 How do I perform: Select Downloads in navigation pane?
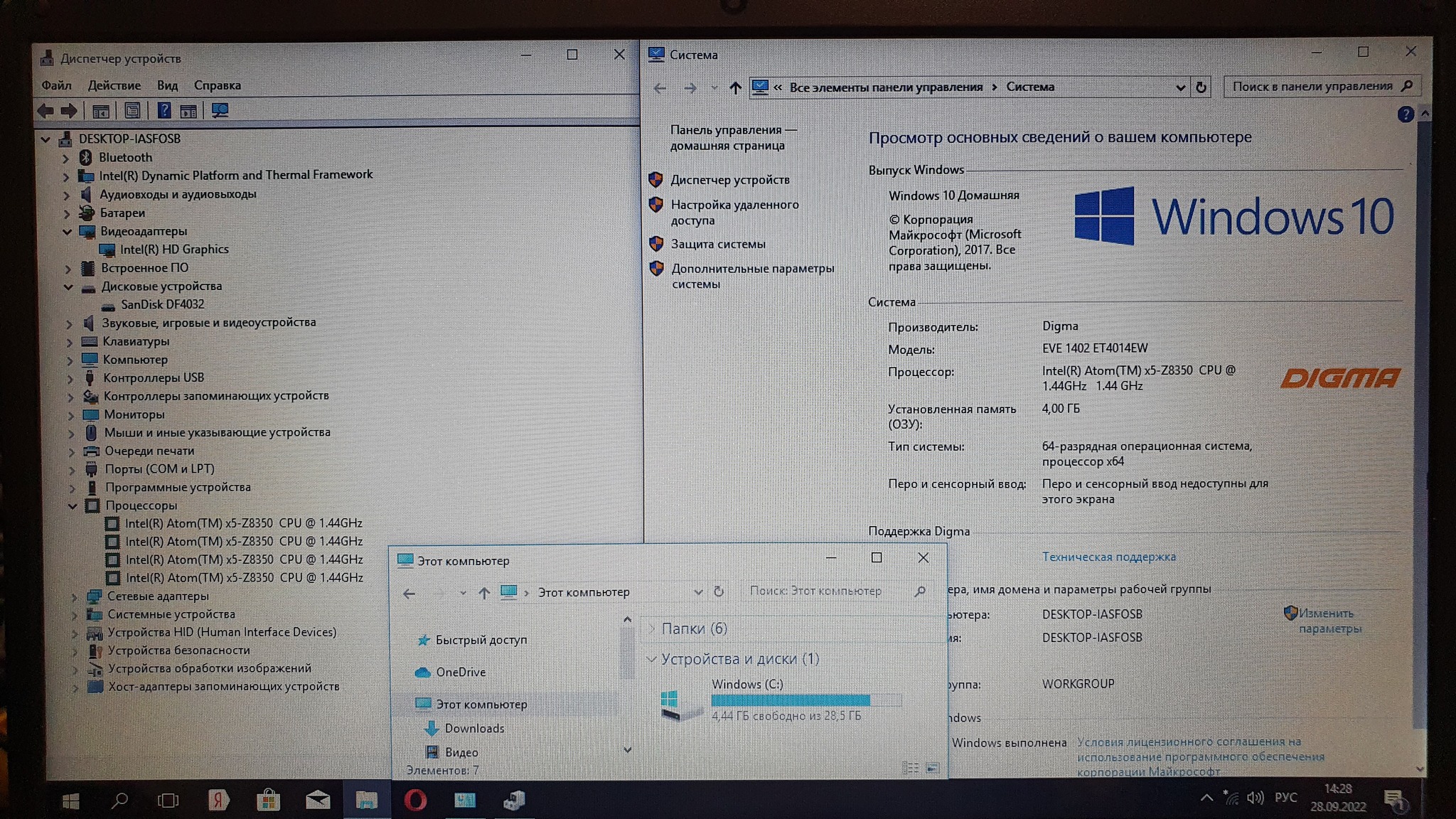tap(474, 728)
